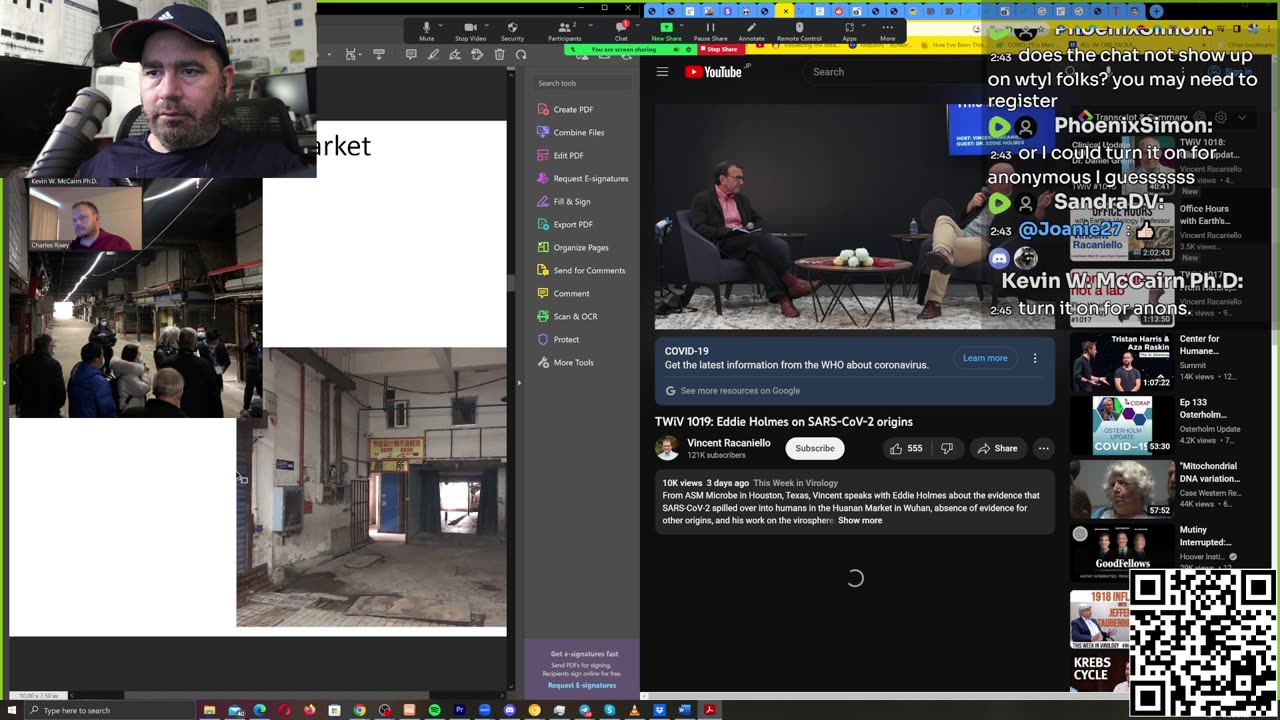Expand description with Show more
Screen dimensions: 1280x720
[860, 521]
